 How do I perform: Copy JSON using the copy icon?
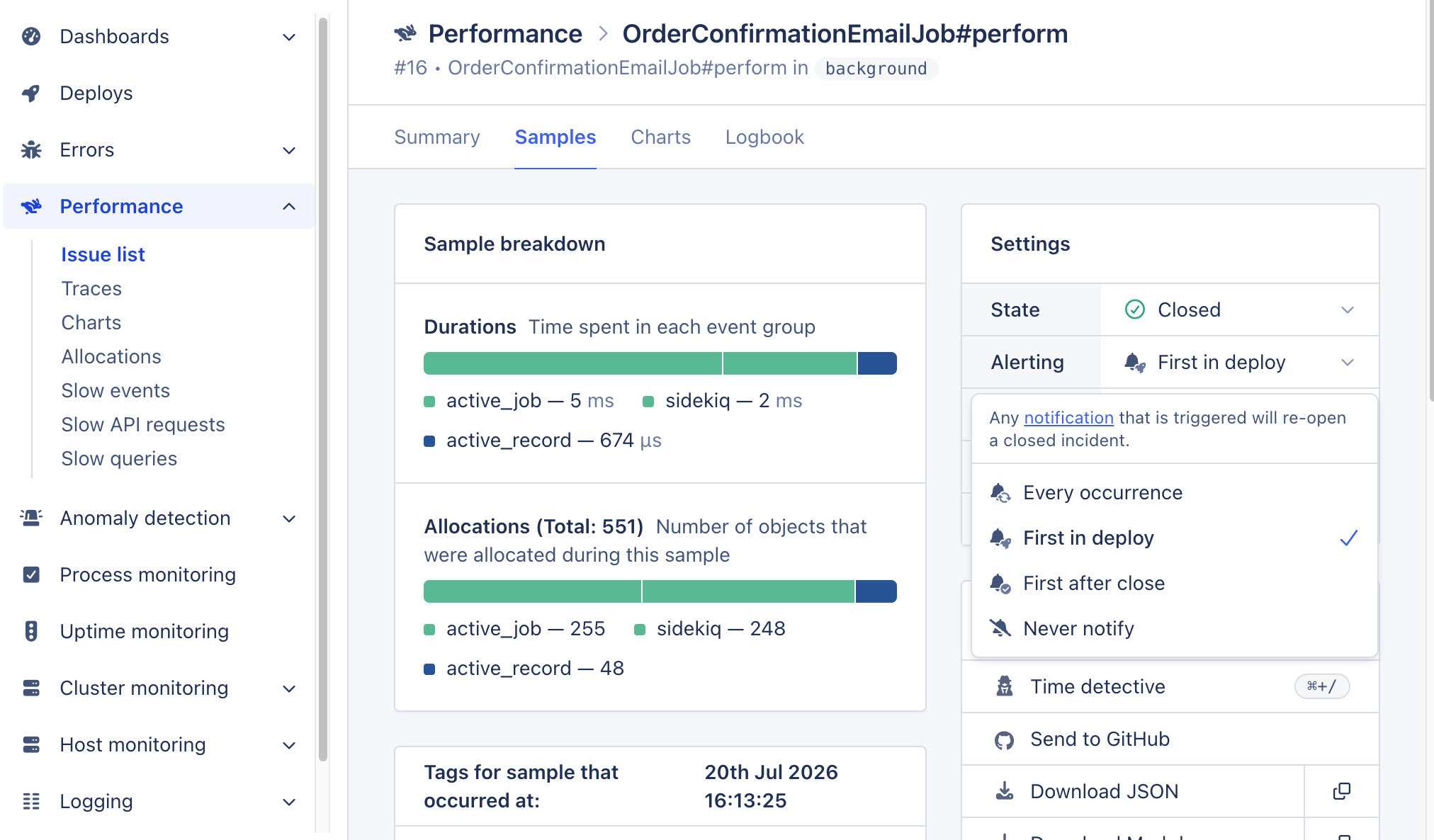click(x=1342, y=791)
